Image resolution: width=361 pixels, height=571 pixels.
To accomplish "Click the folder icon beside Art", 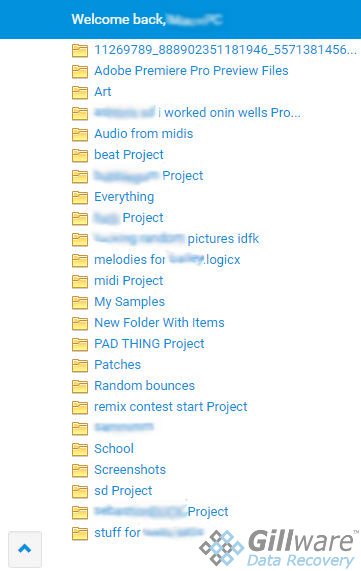I will [x=80, y=92].
